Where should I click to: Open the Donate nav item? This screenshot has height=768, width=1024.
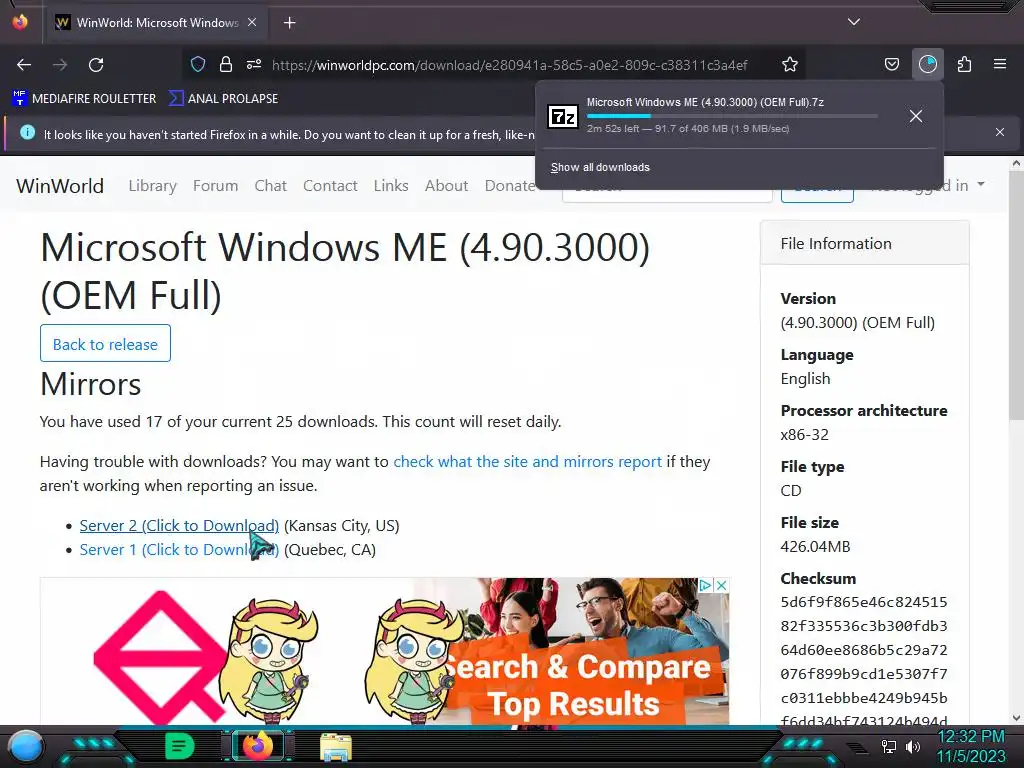pyautogui.click(x=509, y=185)
